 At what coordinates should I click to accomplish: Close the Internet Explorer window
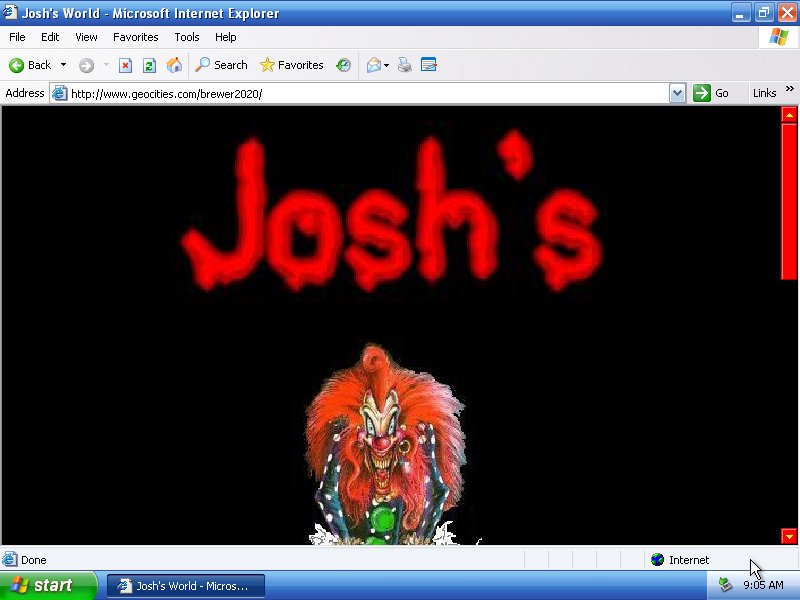coord(787,13)
